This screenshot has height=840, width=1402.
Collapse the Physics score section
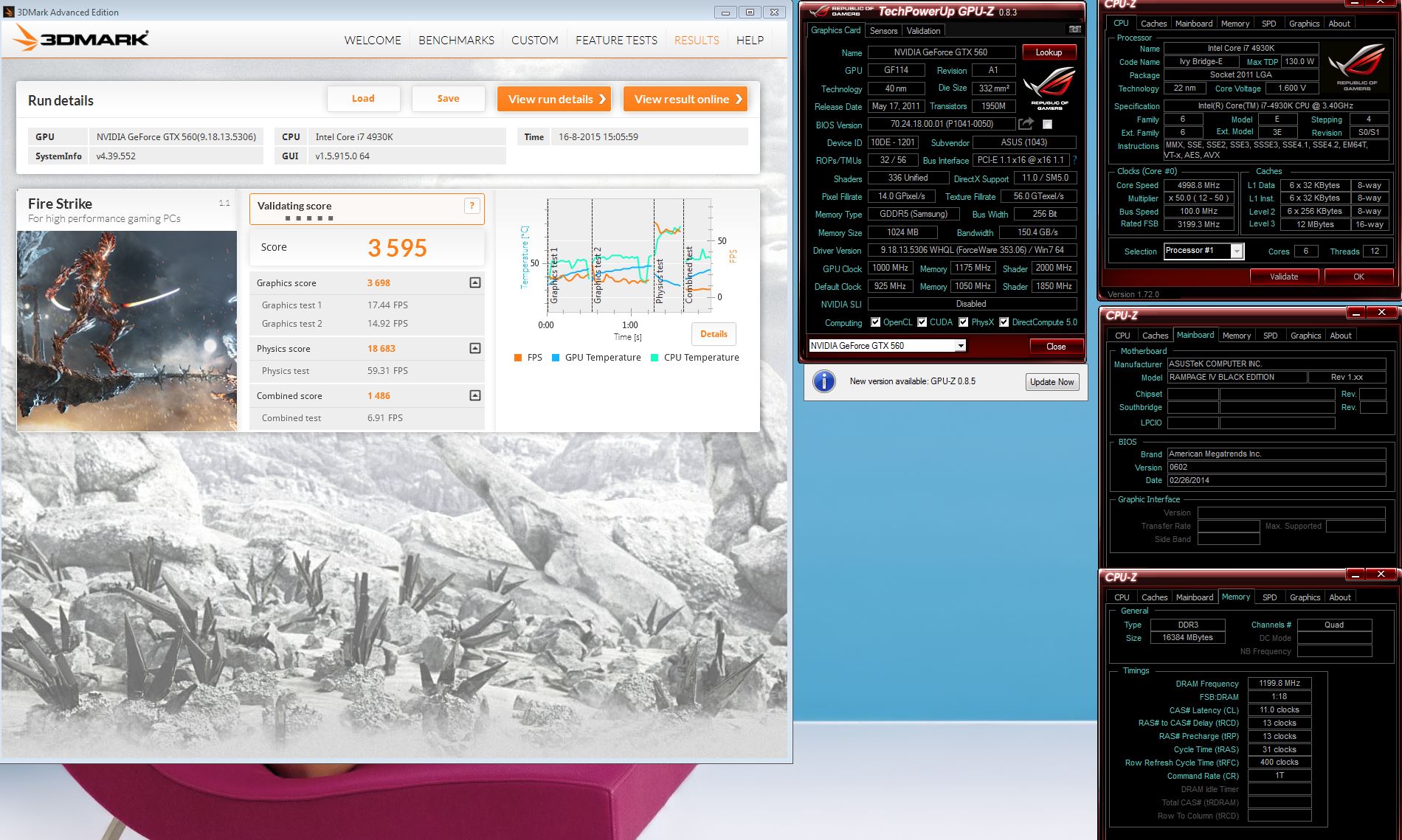[x=475, y=348]
